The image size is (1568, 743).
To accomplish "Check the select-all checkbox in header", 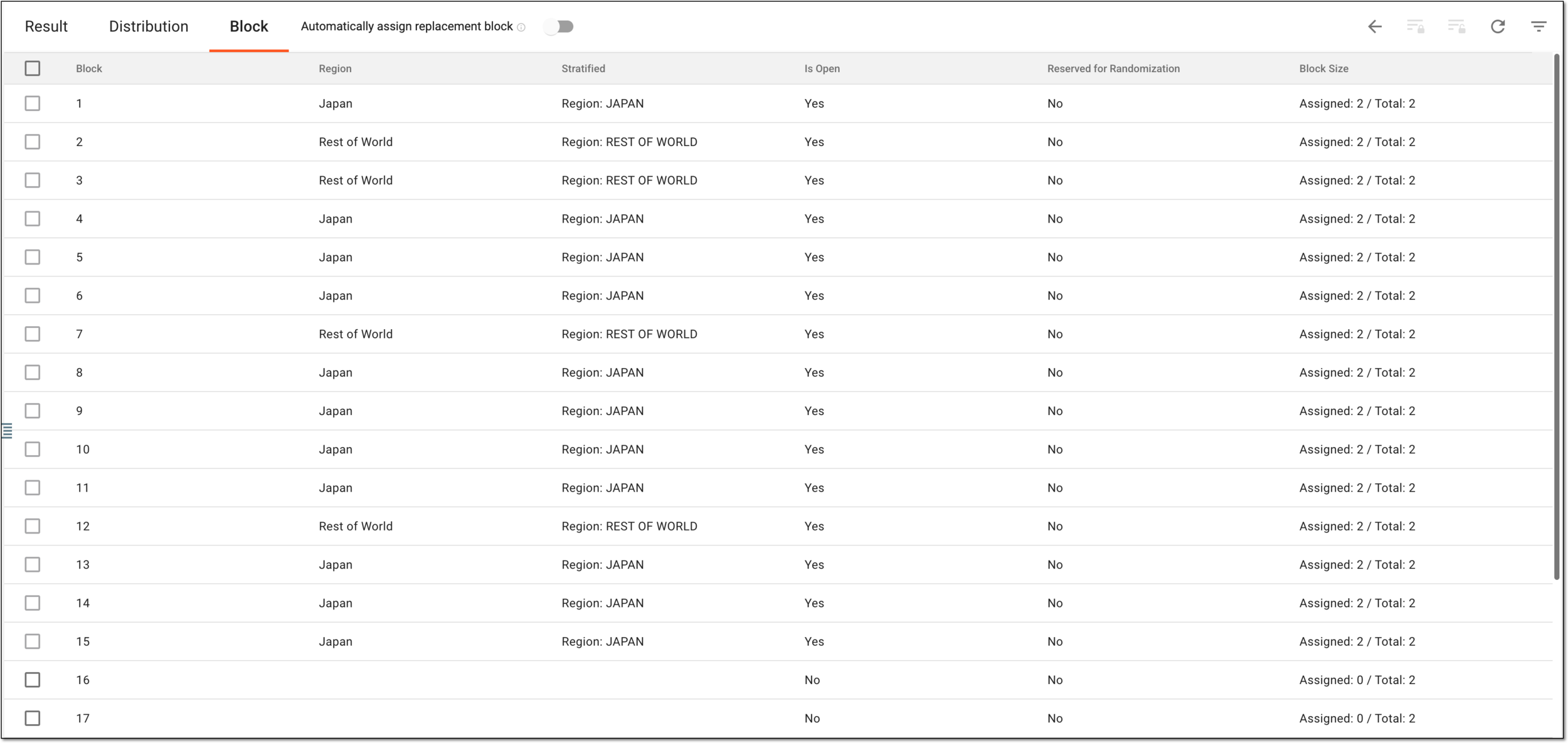I will coord(33,68).
